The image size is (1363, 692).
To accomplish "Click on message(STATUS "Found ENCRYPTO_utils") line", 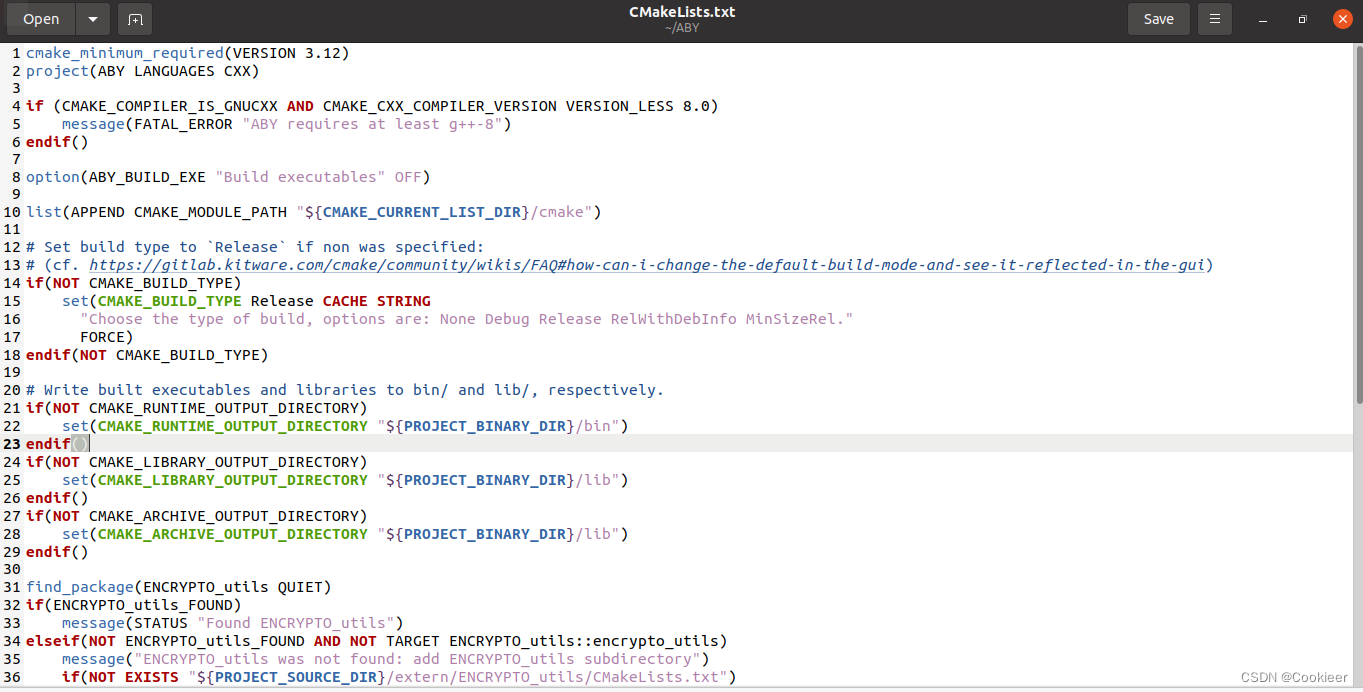I will click(x=233, y=623).
